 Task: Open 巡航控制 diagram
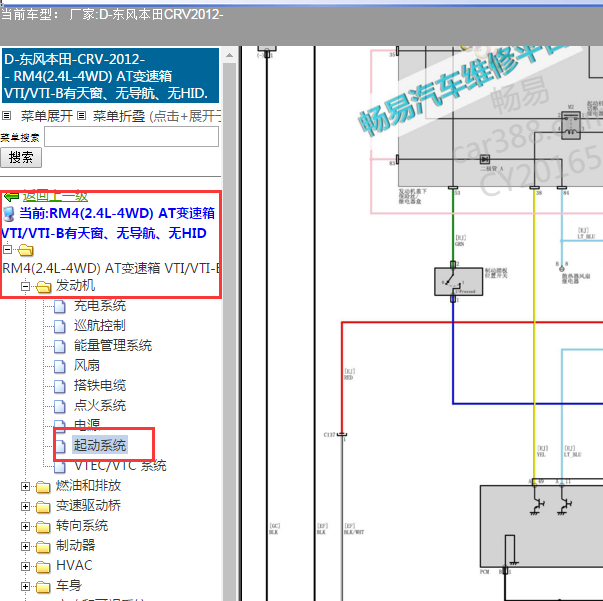click(x=100, y=326)
